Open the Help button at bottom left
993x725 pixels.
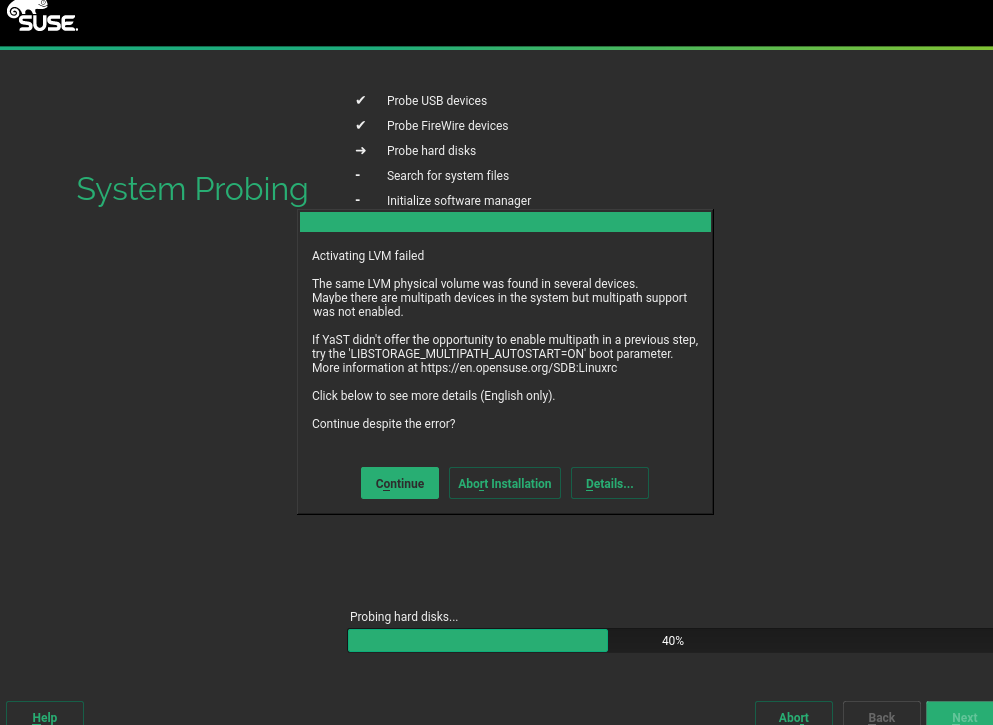pyautogui.click(x=44, y=714)
